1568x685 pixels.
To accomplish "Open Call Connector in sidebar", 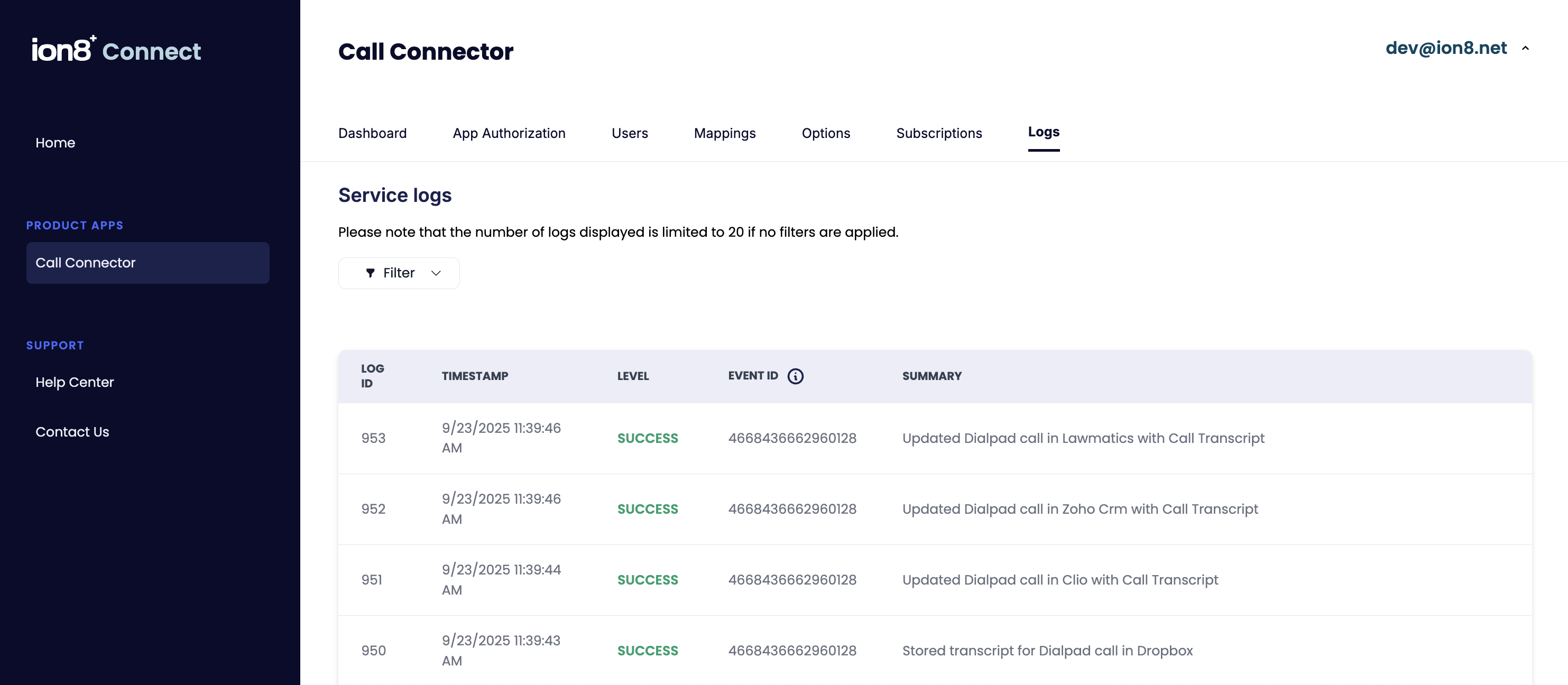I will pyautogui.click(x=147, y=263).
